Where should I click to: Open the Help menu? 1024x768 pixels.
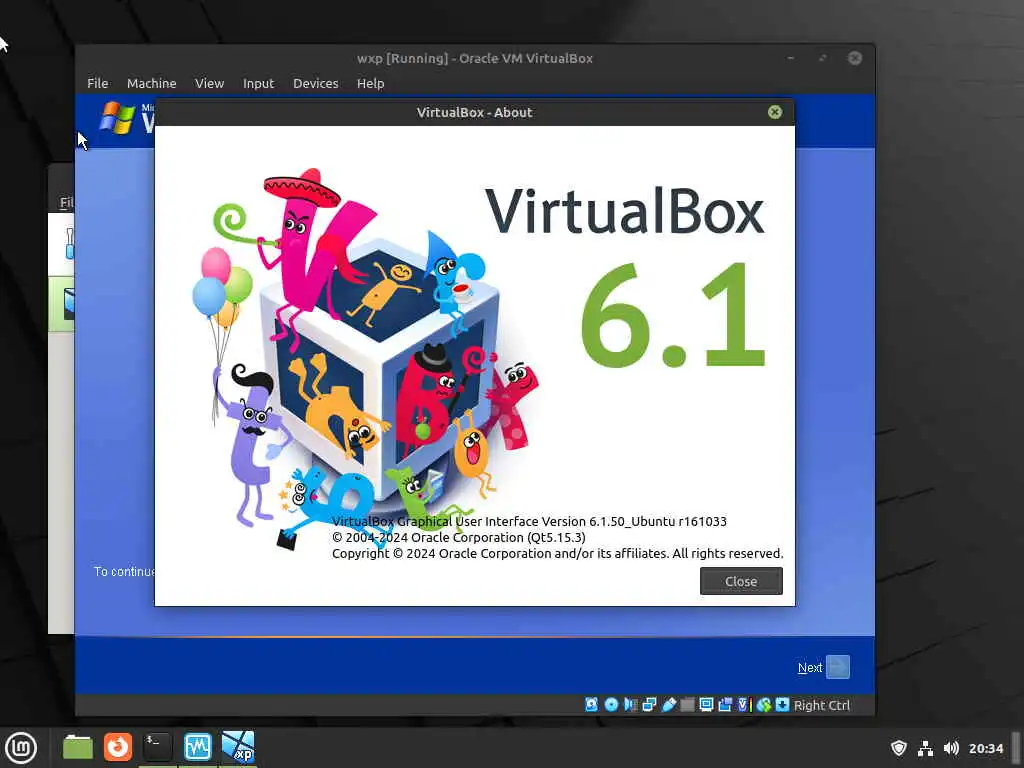click(x=370, y=84)
